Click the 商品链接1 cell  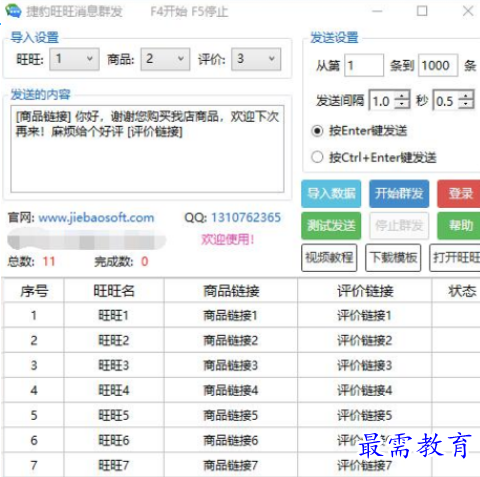coord(231,315)
